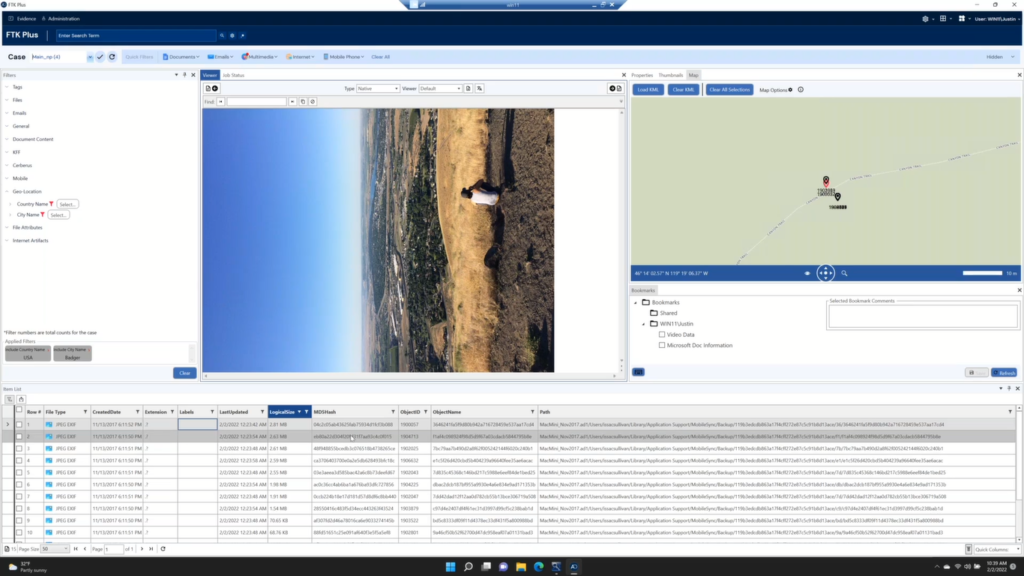This screenshot has height=576, width=1024.
Task: Click the MD5Hash column filter icon
Action: click(393, 412)
